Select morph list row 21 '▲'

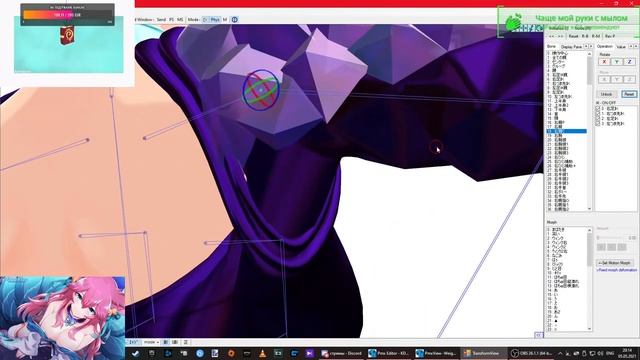point(567,321)
